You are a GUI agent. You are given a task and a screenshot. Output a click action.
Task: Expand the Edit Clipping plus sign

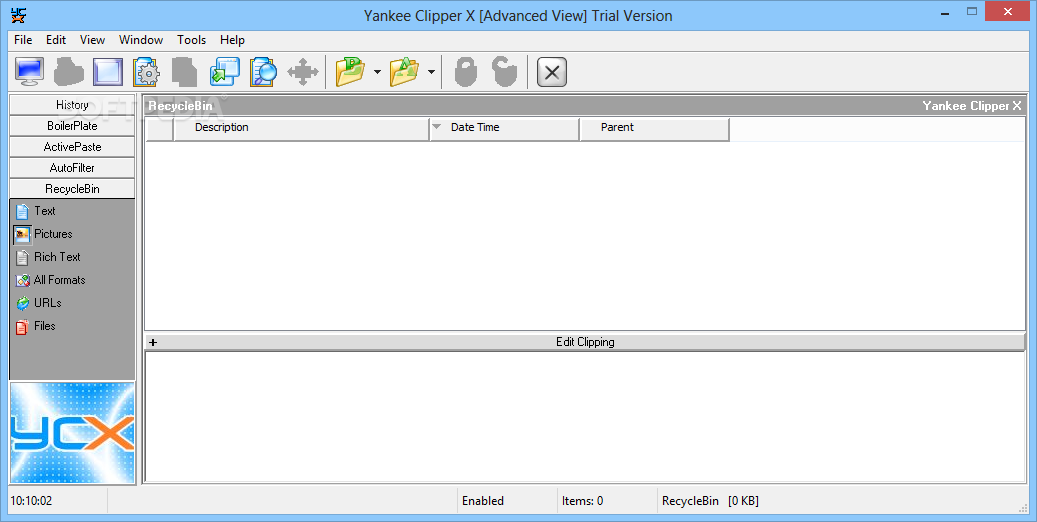coord(153,343)
